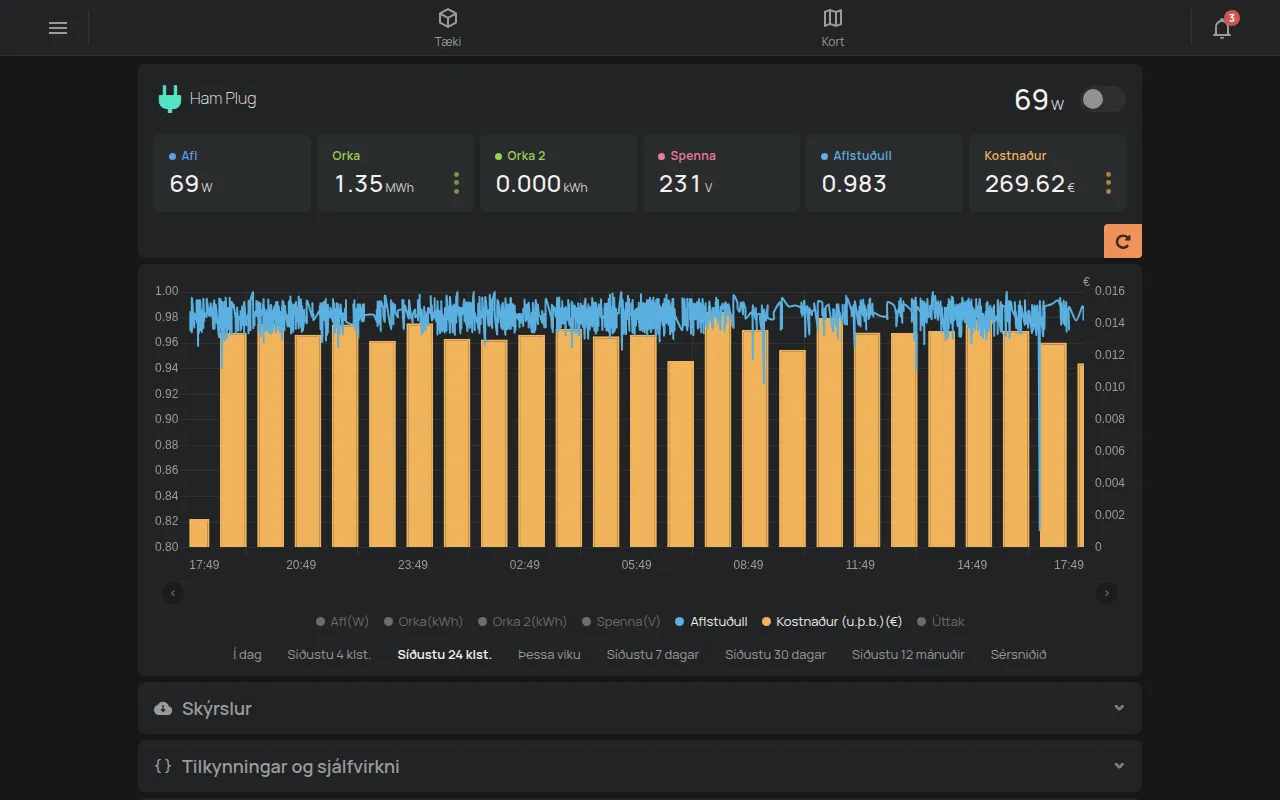Select Síðustu 12 mánuðir time range
Image resolution: width=1280 pixels, height=800 pixels.
click(x=908, y=655)
